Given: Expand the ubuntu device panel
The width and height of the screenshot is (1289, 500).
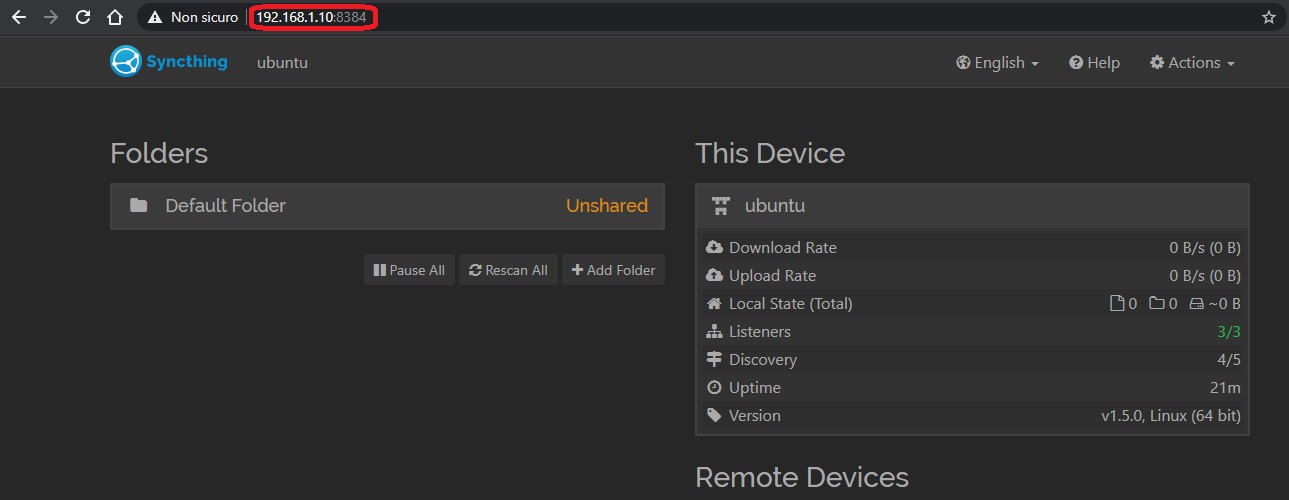Looking at the screenshot, I should point(972,206).
